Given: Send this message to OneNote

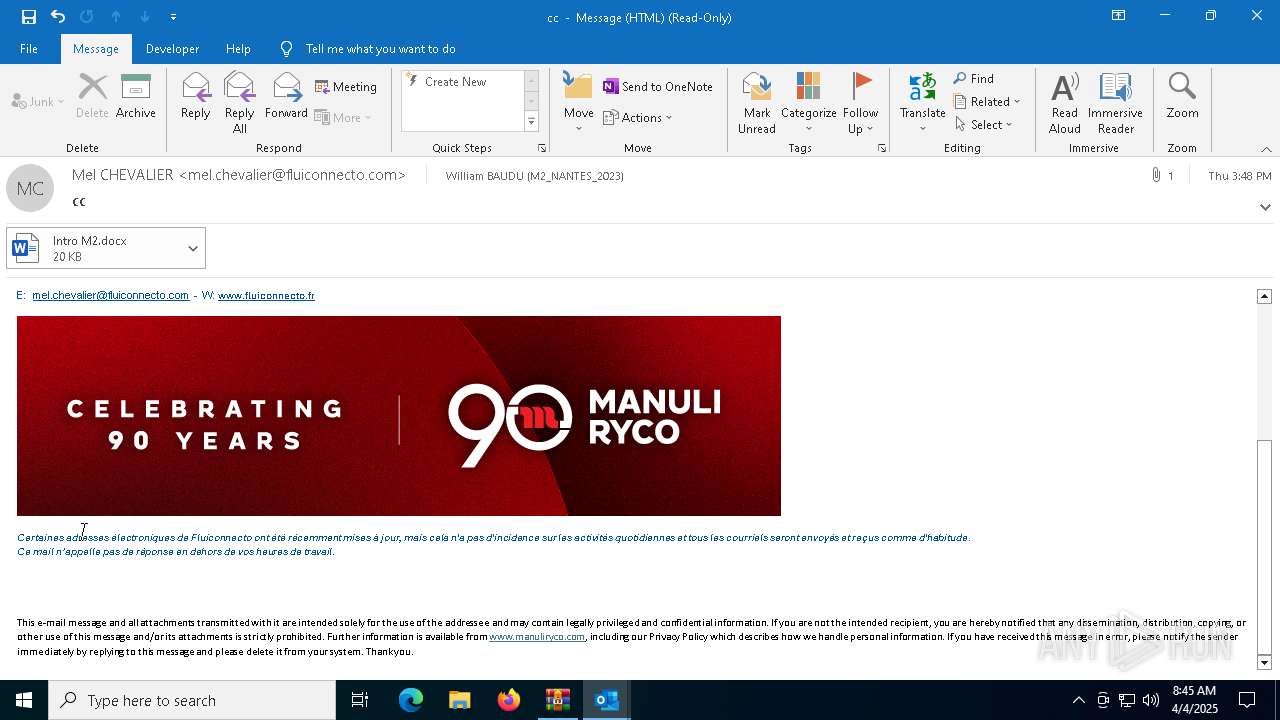Looking at the screenshot, I should click(x=658, y=87).
